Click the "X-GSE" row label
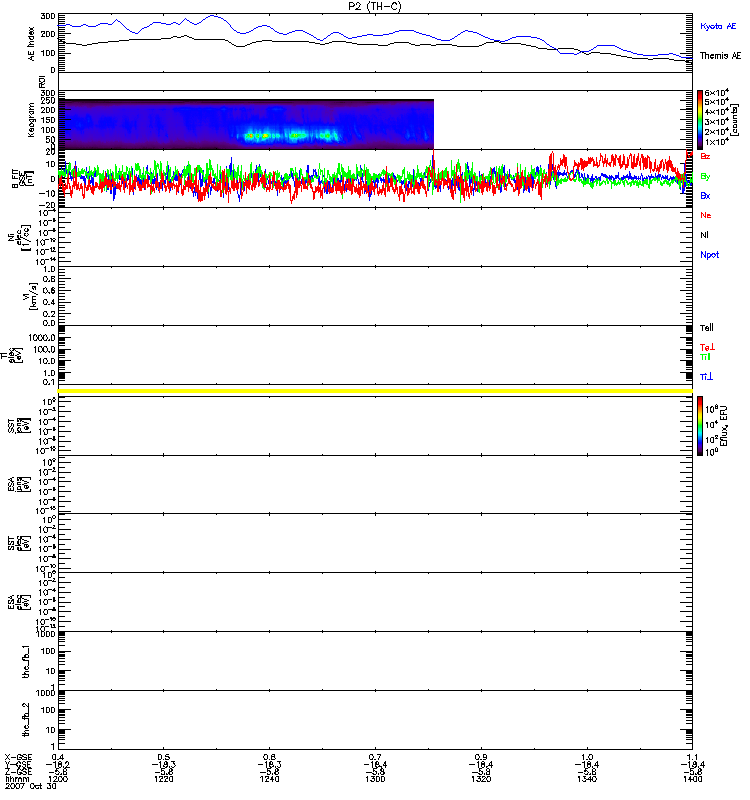 tap(18, 758)
